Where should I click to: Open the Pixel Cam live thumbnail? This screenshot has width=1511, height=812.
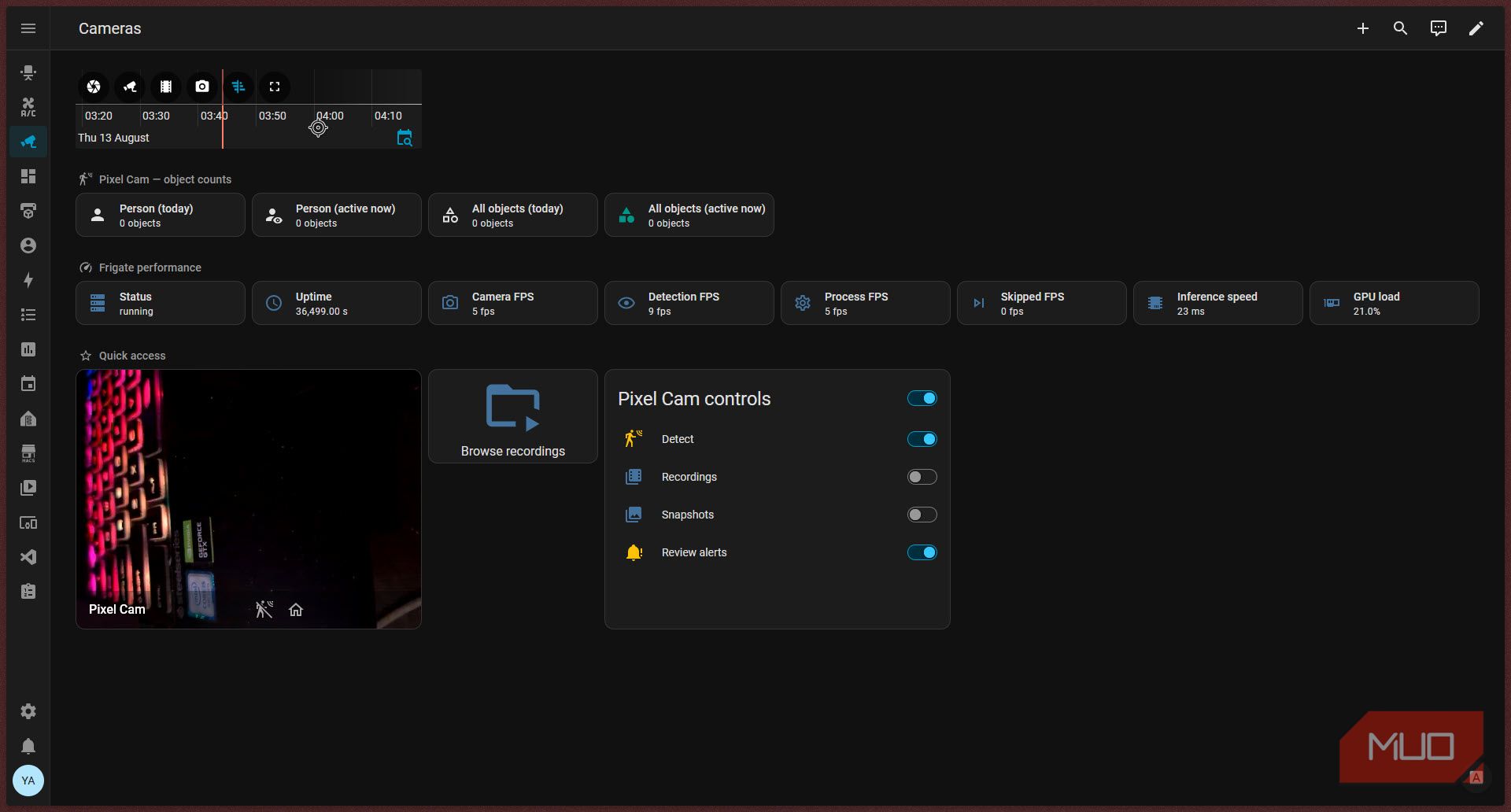(249, 499)
